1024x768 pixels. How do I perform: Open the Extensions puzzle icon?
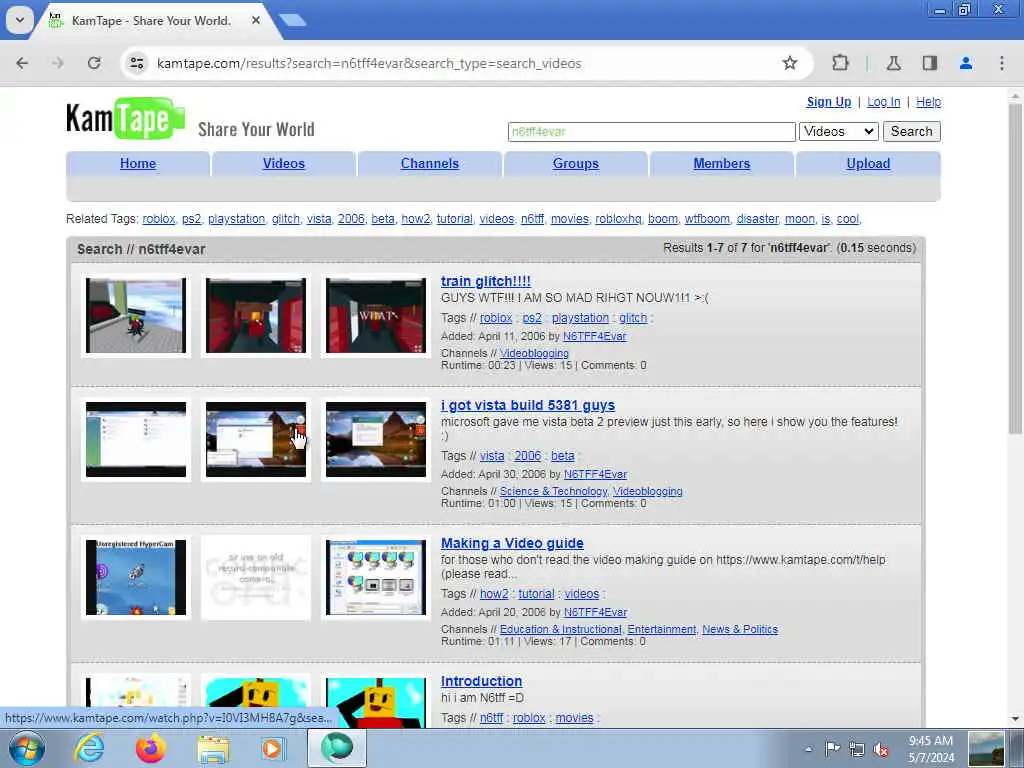[840, 63]
